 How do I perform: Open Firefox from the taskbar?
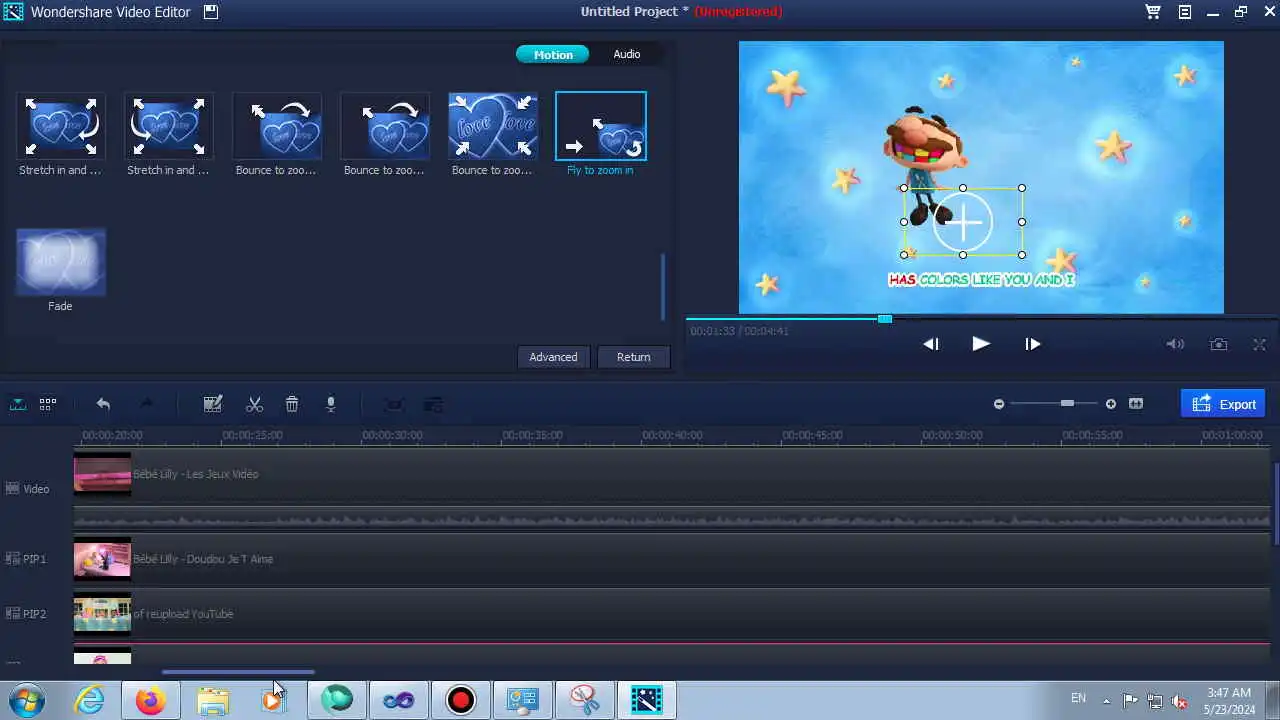click(151, 700)
